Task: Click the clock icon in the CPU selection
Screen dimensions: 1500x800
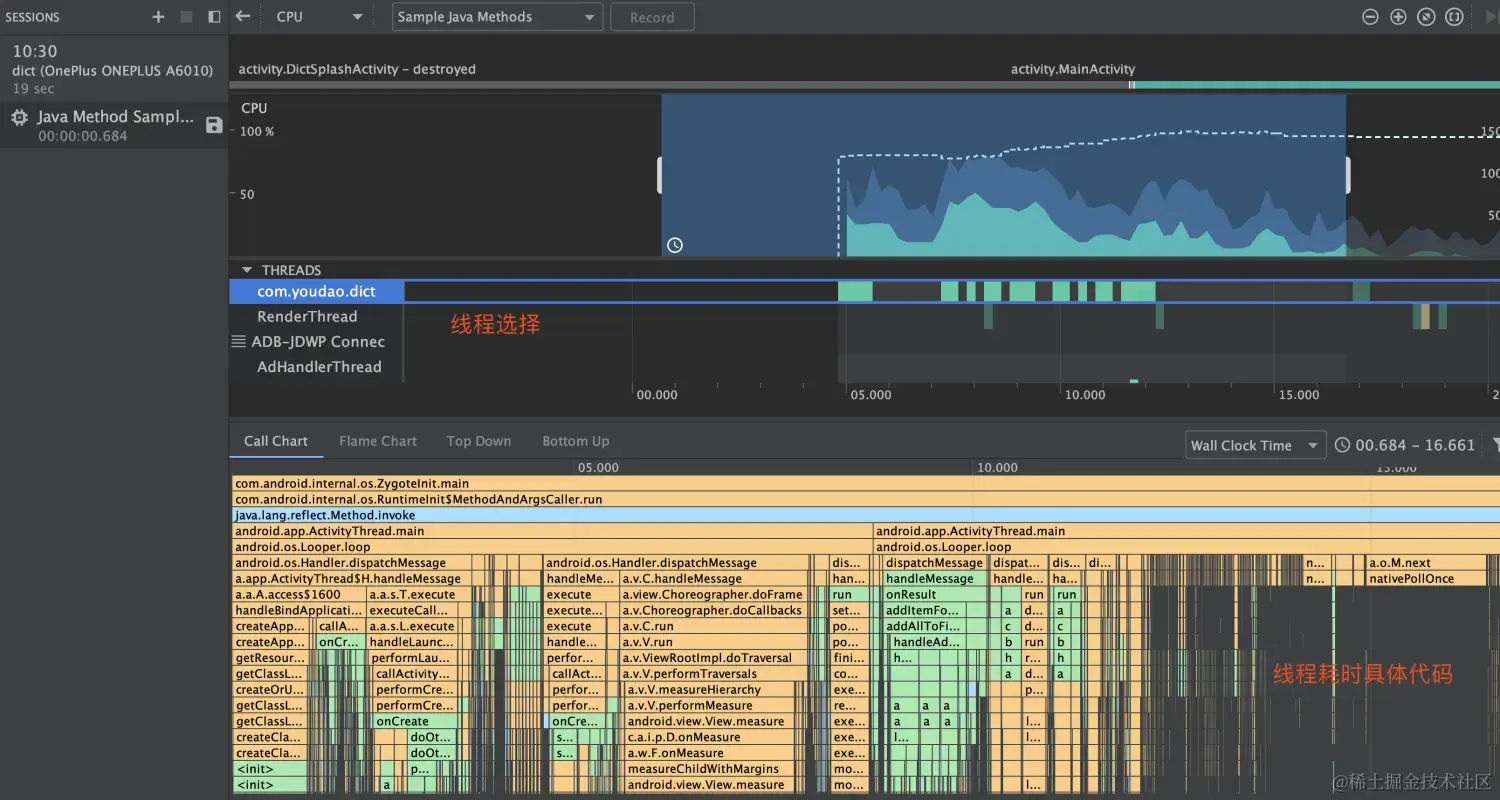Action: pos(675,245)
